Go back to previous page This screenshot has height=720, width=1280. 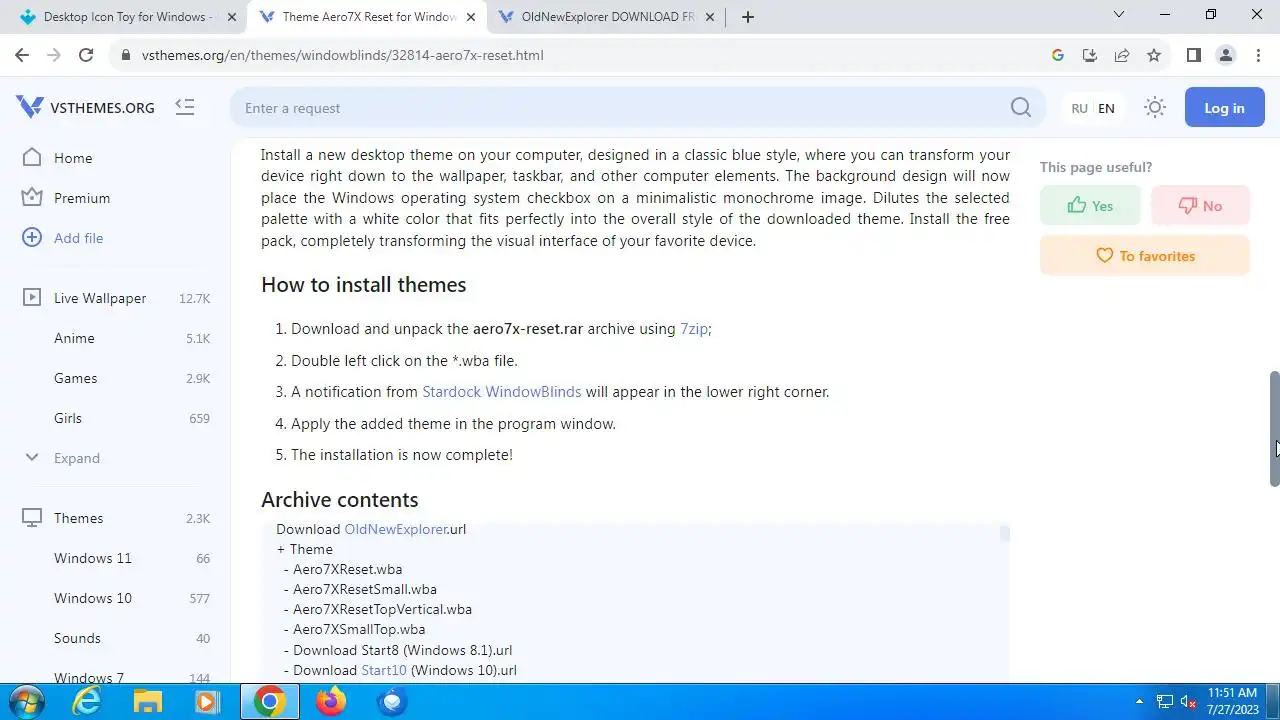[22, 55]
